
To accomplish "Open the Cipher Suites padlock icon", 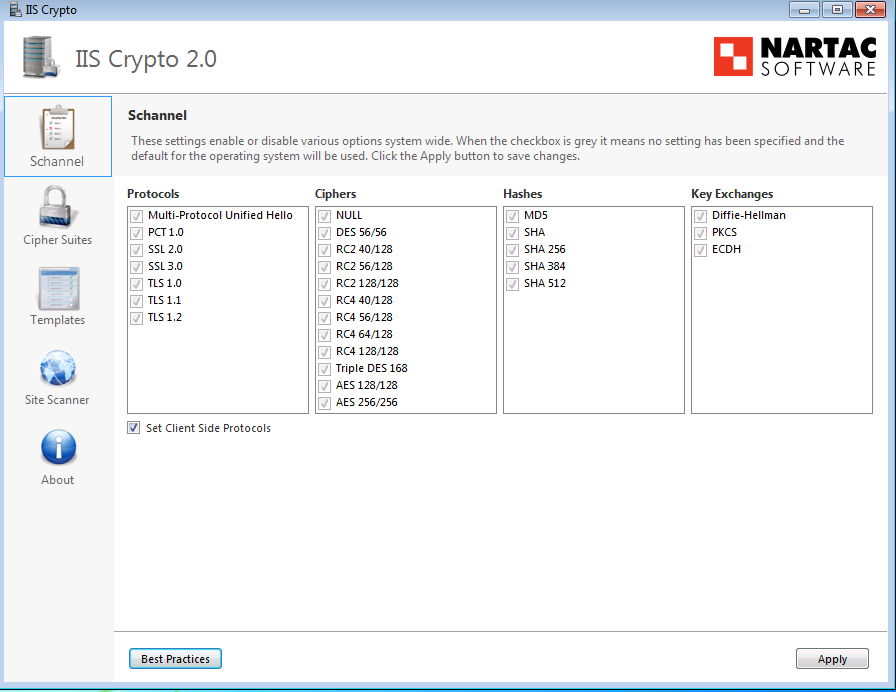I will 57,207.
